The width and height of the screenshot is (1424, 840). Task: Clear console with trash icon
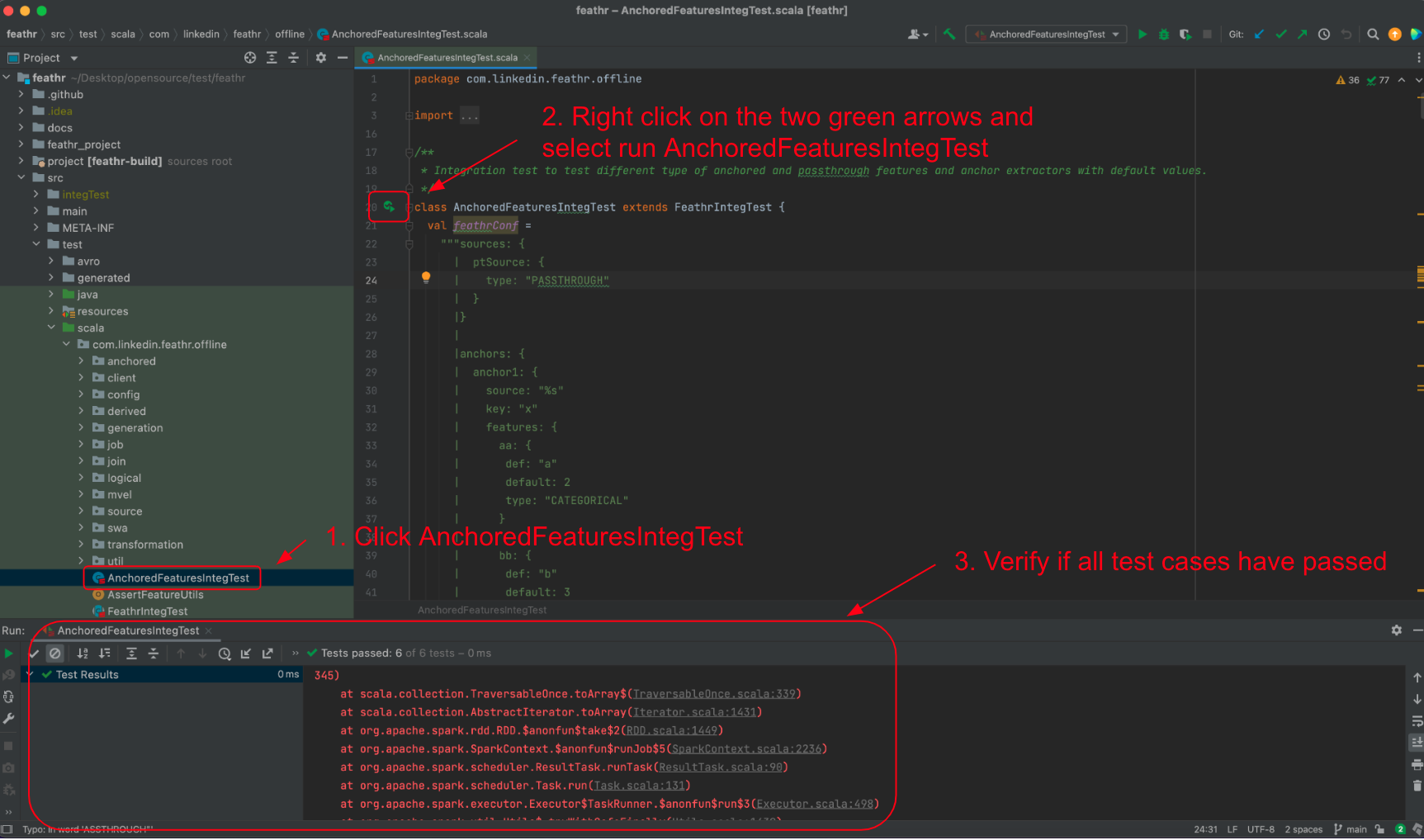[x=1417, y=786]
